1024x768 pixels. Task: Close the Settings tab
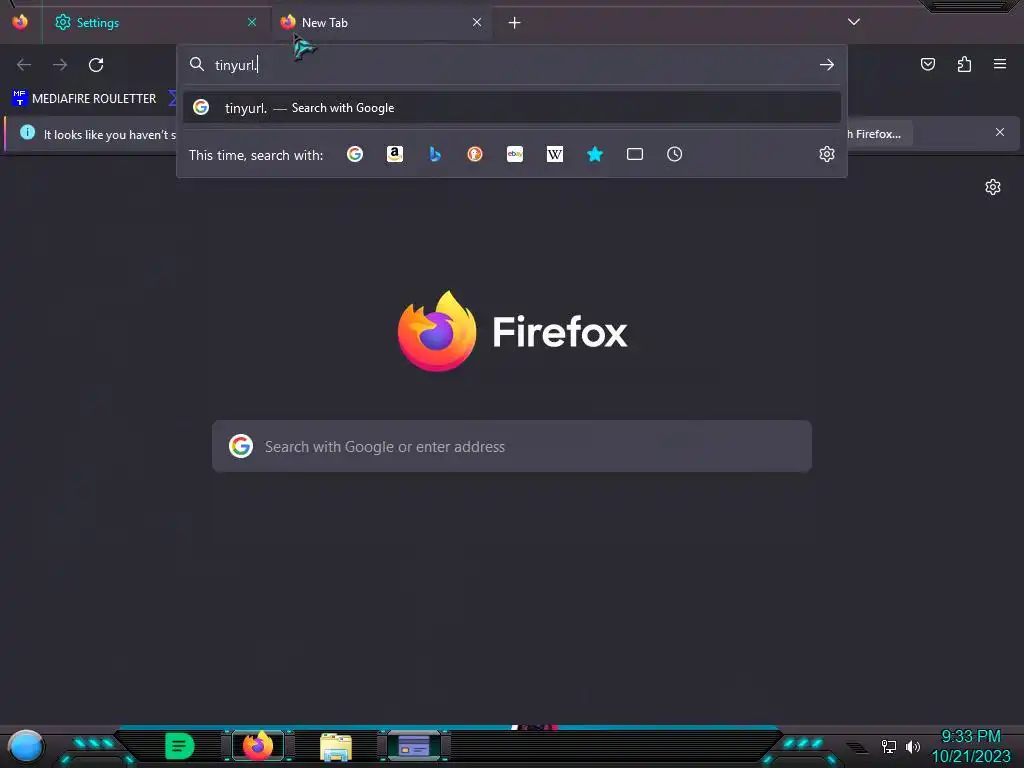(252, 22)
